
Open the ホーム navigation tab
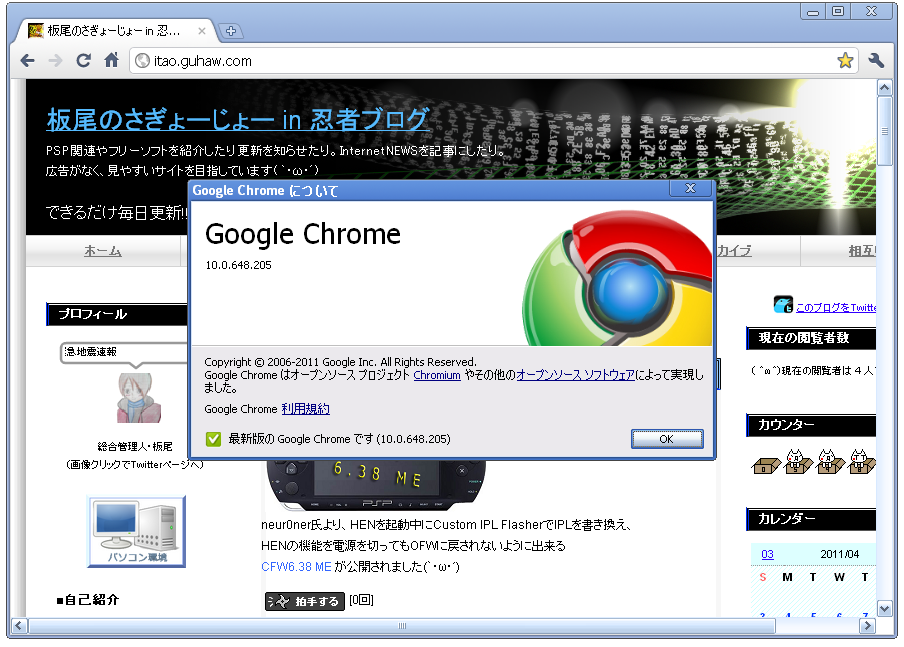103,251
